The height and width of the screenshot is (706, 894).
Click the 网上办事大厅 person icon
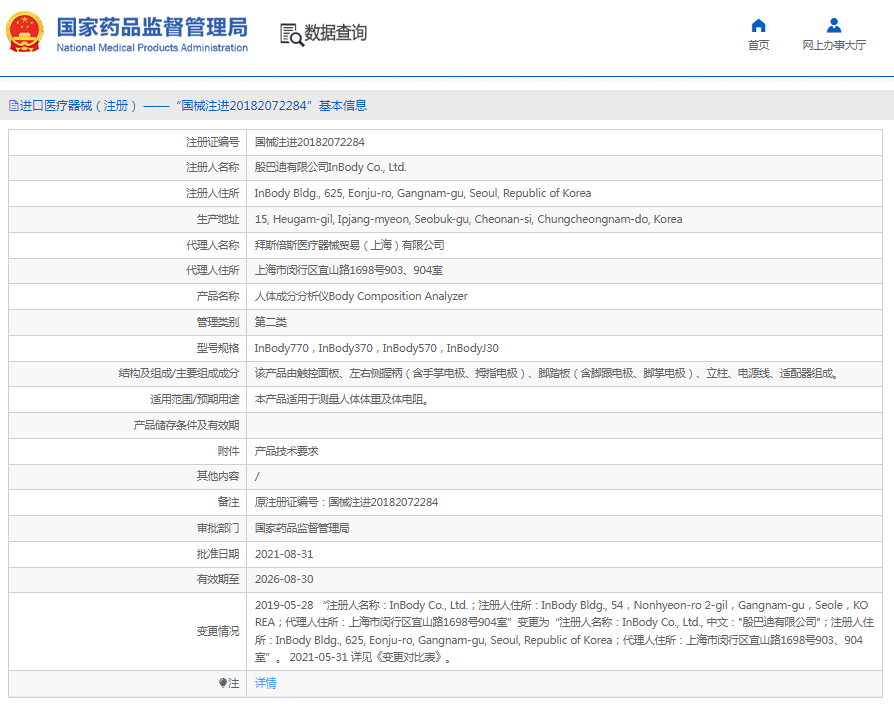coord(833,26)
